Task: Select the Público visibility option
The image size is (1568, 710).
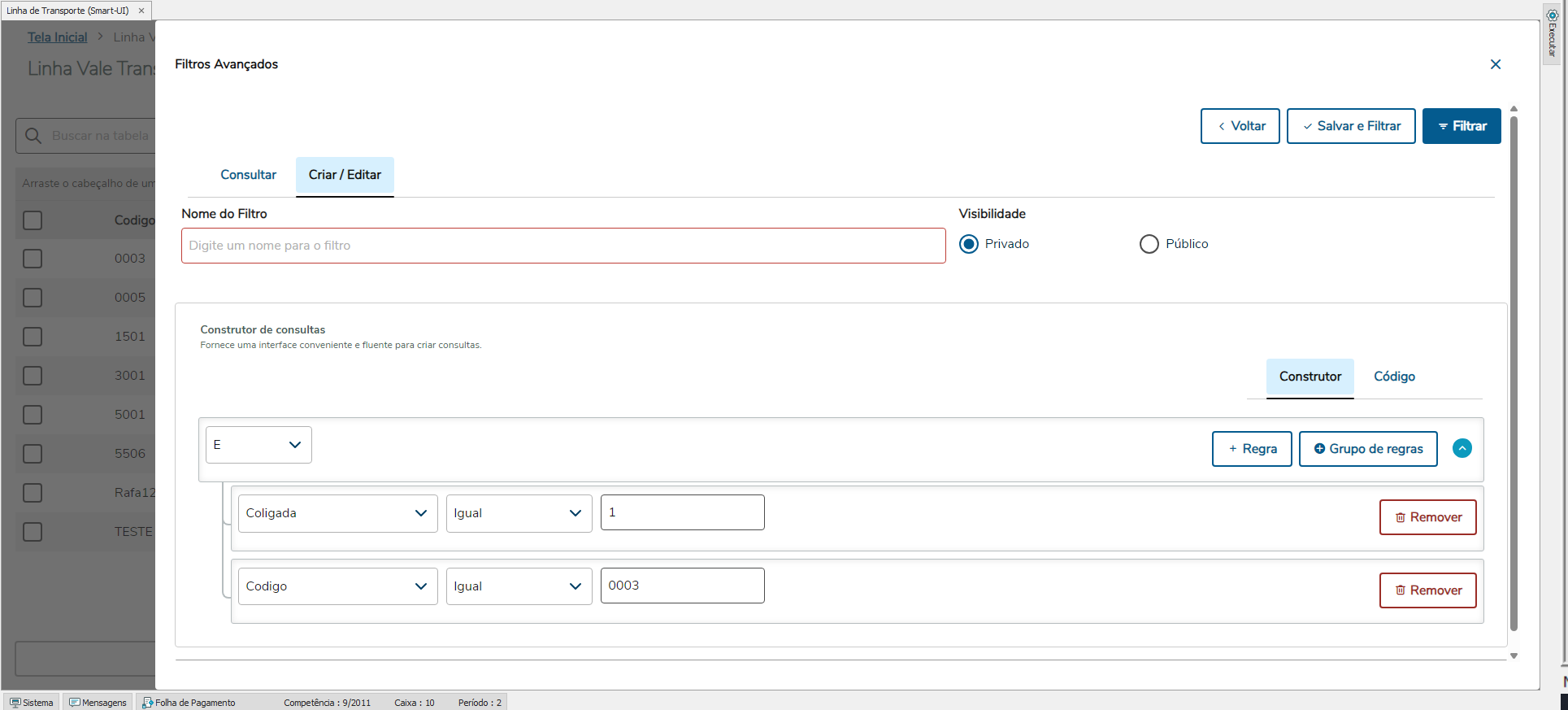Action: click(1149, 244)
